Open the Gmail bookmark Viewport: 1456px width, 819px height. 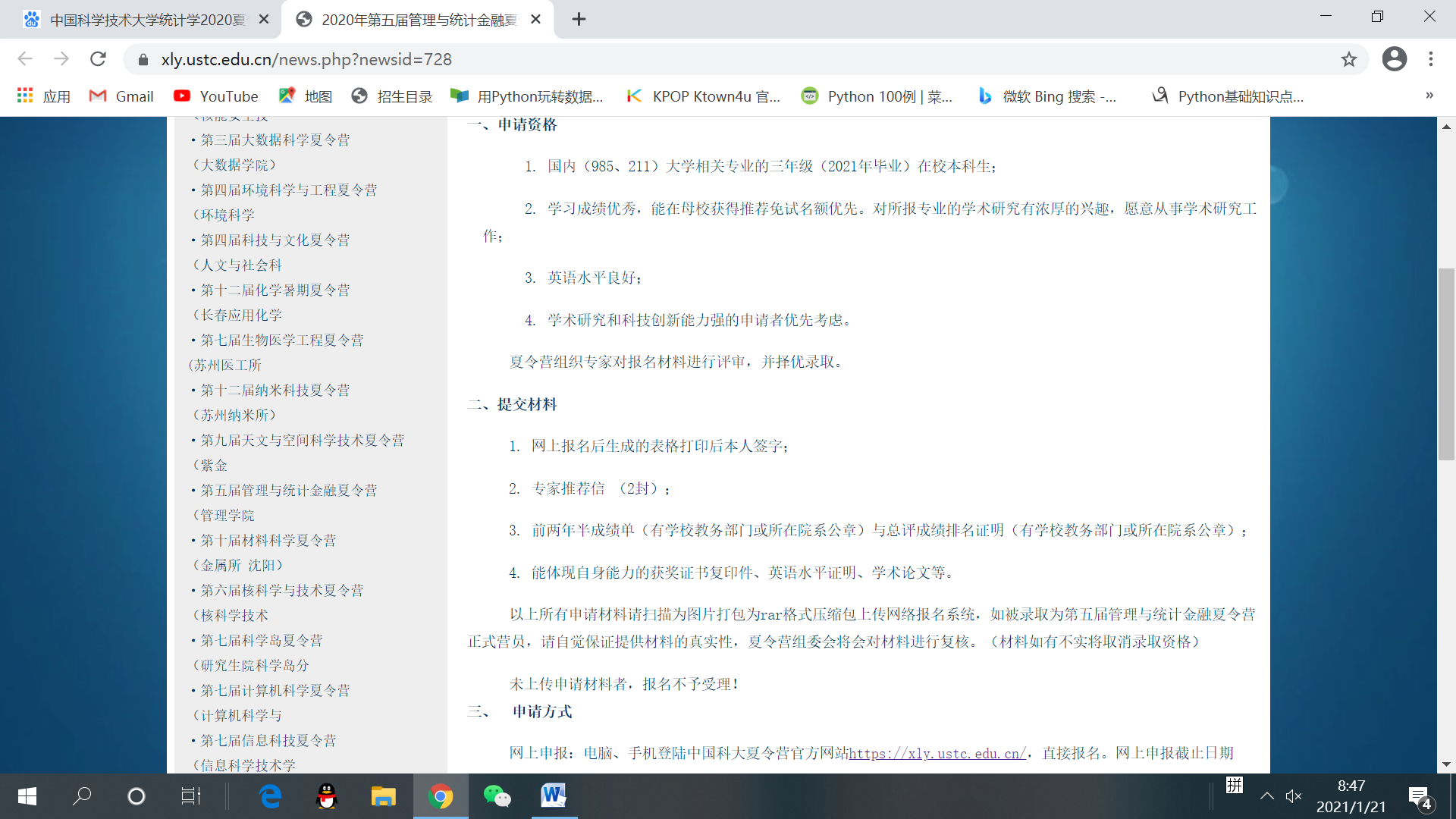pos(121,96)
